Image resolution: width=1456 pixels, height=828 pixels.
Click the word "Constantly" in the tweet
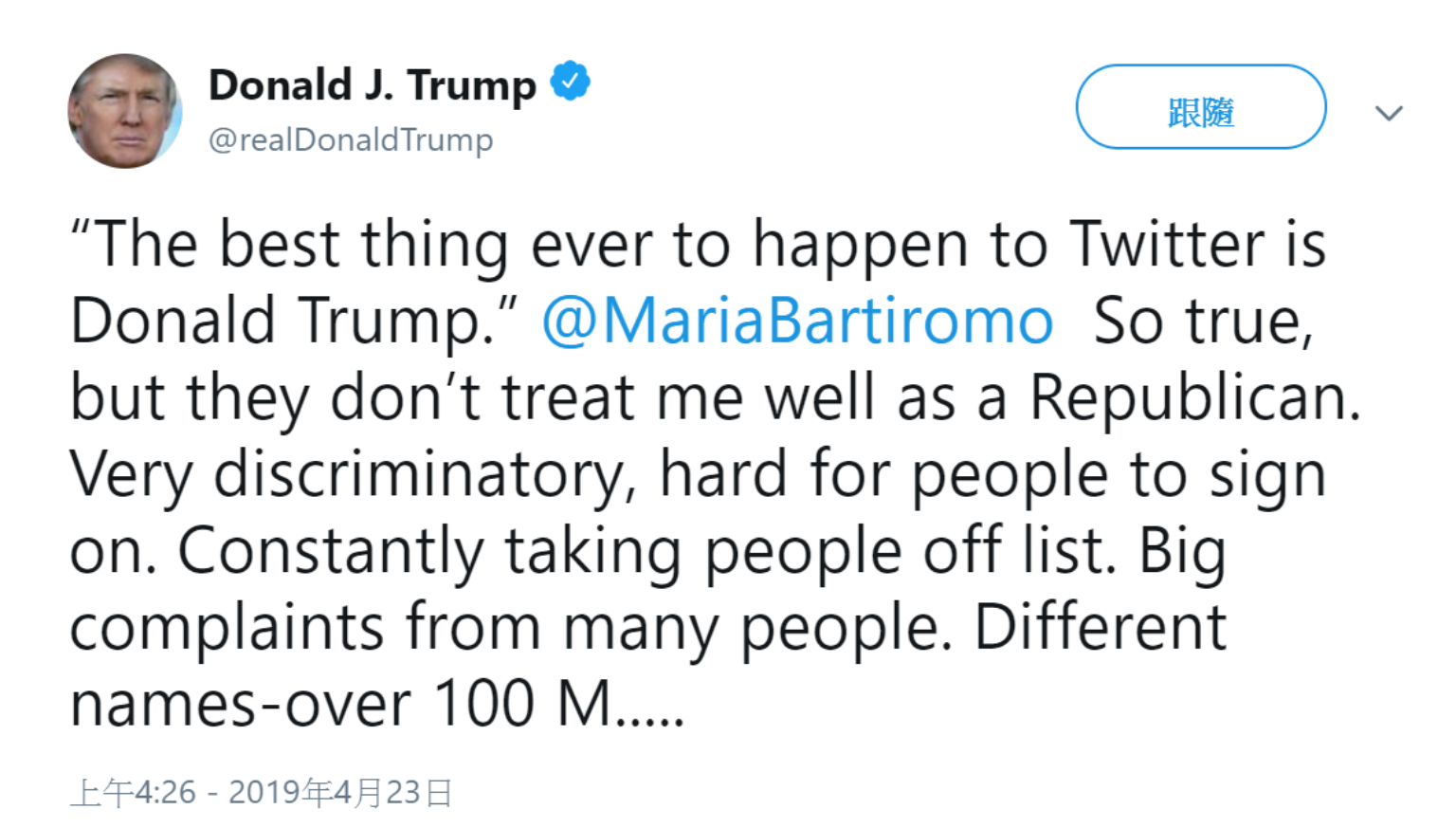click(x=332, y=551)
